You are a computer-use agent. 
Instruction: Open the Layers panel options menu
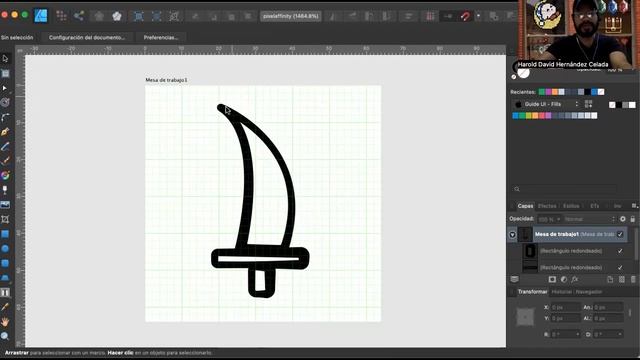634,206
